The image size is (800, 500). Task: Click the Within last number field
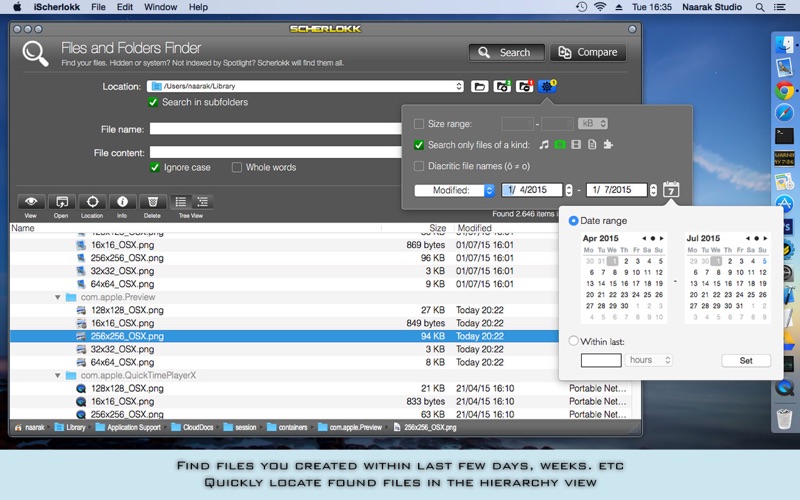click(x=601, y=360)
